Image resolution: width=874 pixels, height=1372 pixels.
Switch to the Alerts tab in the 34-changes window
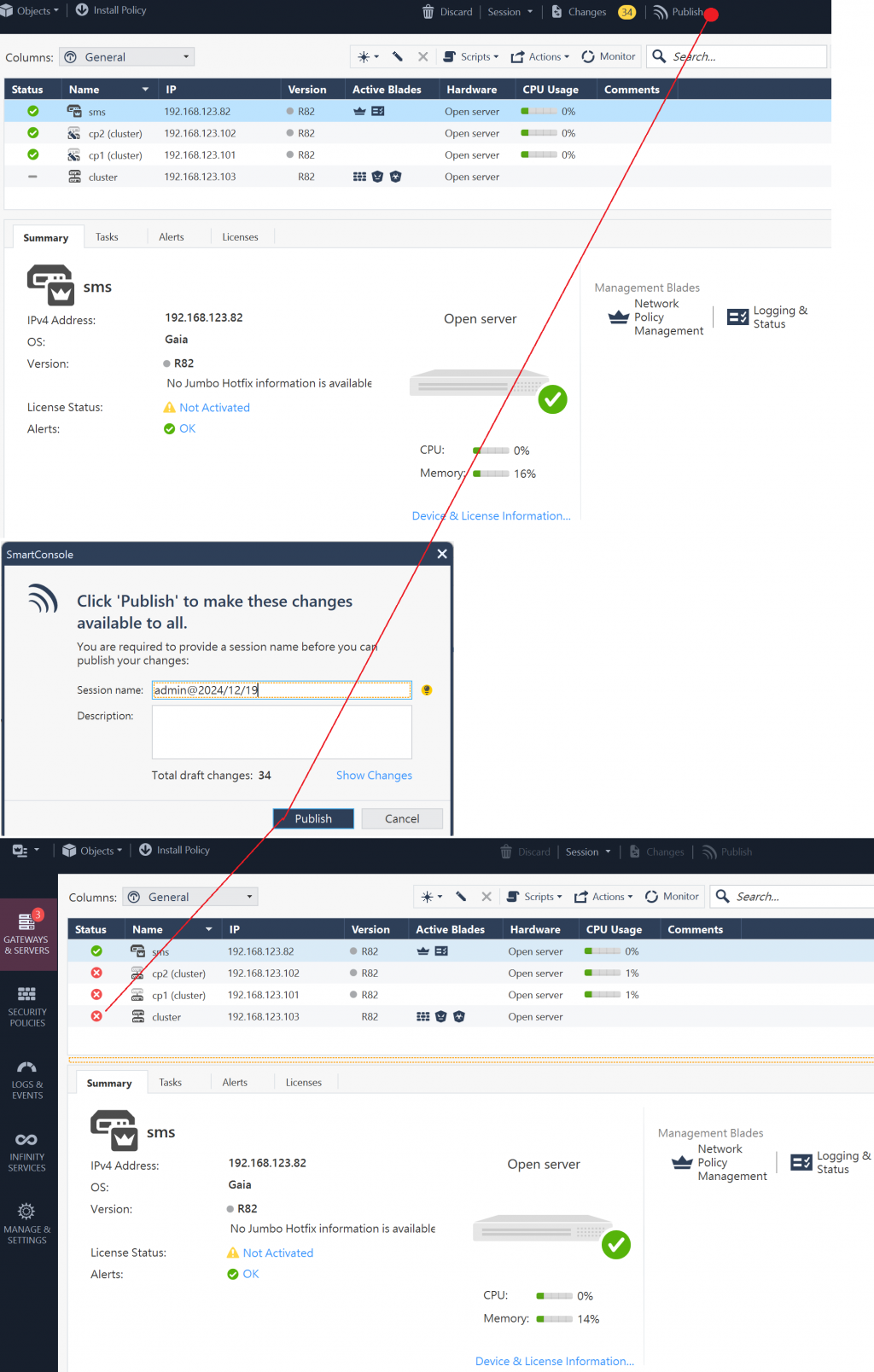172,237
